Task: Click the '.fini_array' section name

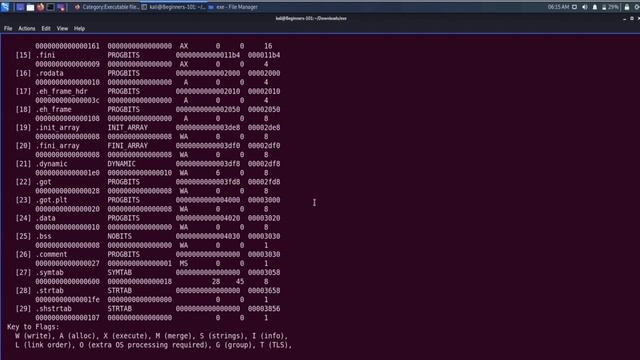Action: click(57, 146)
